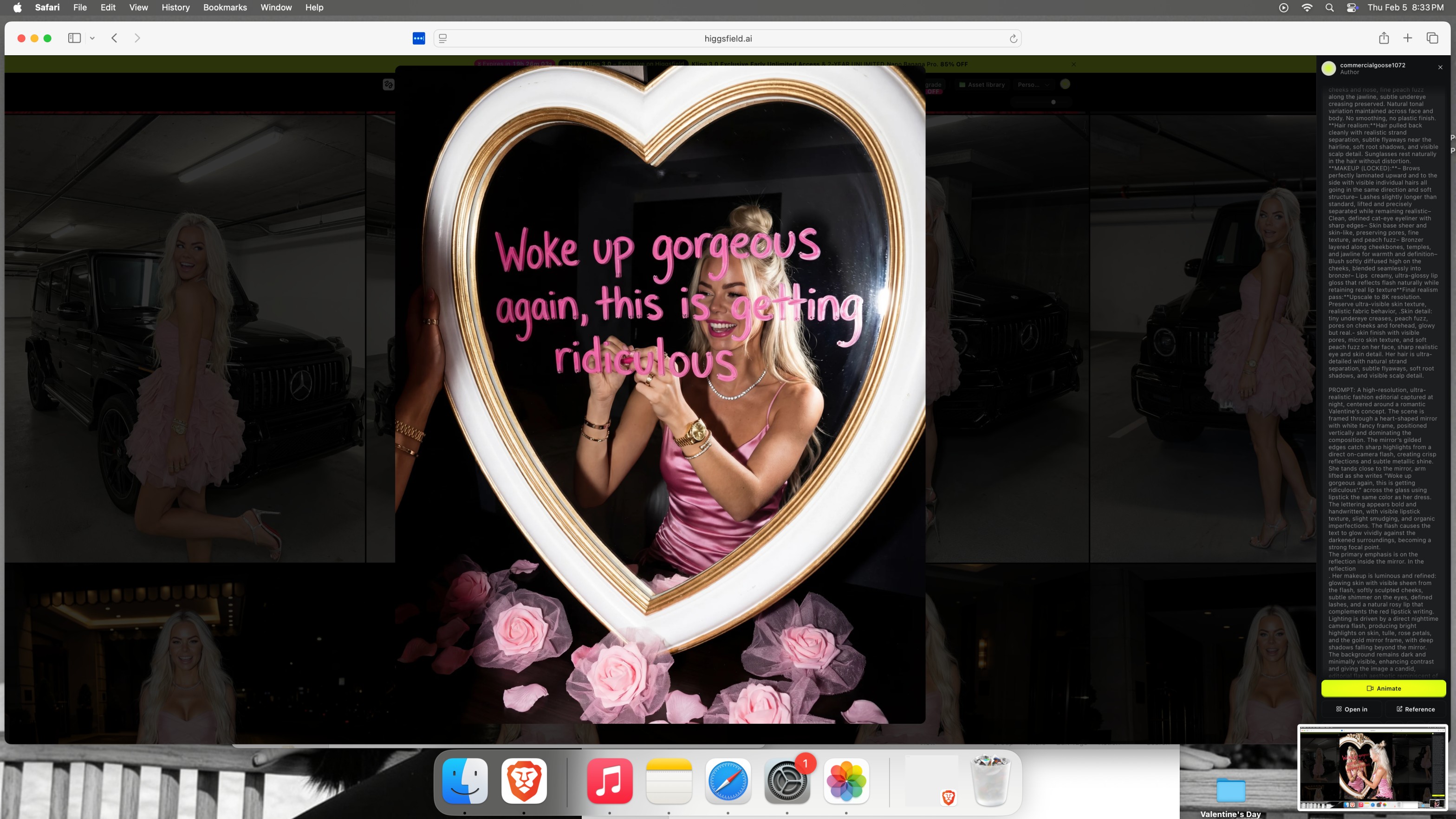Click the blue extension icon beside address bar

pos(418,39)
